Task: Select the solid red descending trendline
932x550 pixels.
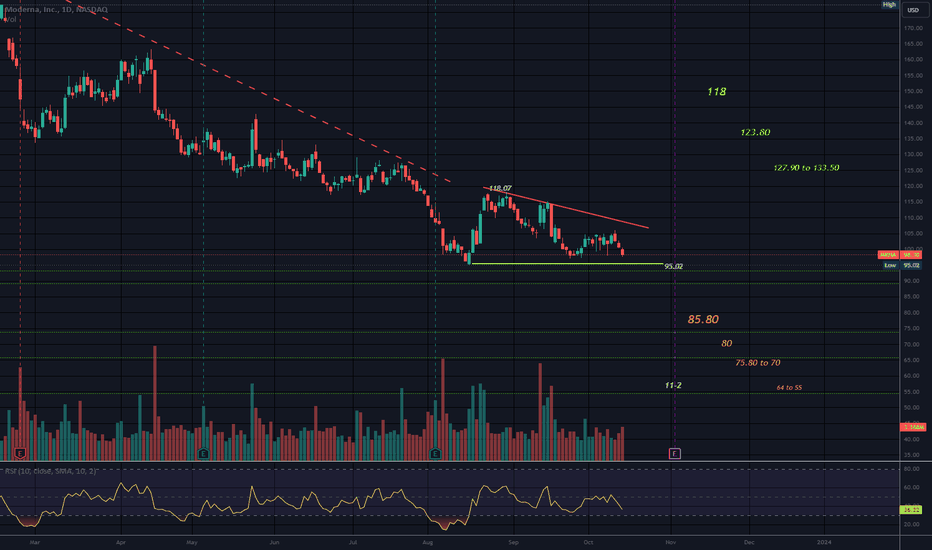Action: (566, 208)
